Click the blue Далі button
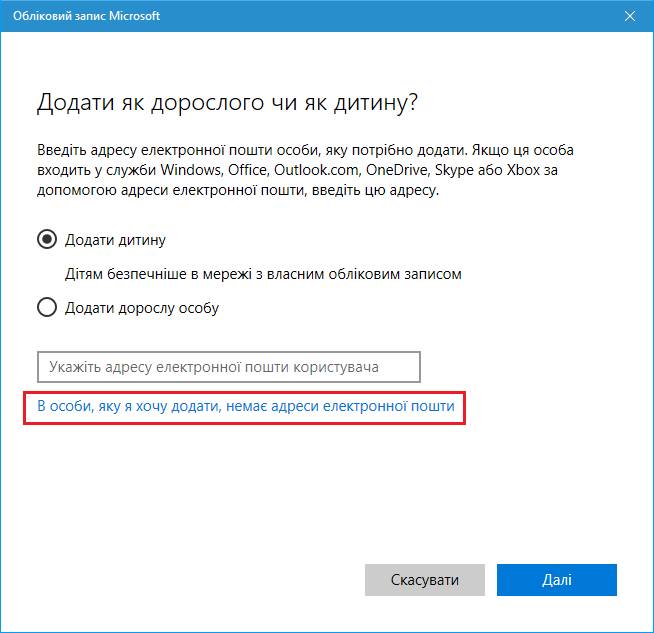The height and width of the screenshot is (633, 654). [556, 580]
